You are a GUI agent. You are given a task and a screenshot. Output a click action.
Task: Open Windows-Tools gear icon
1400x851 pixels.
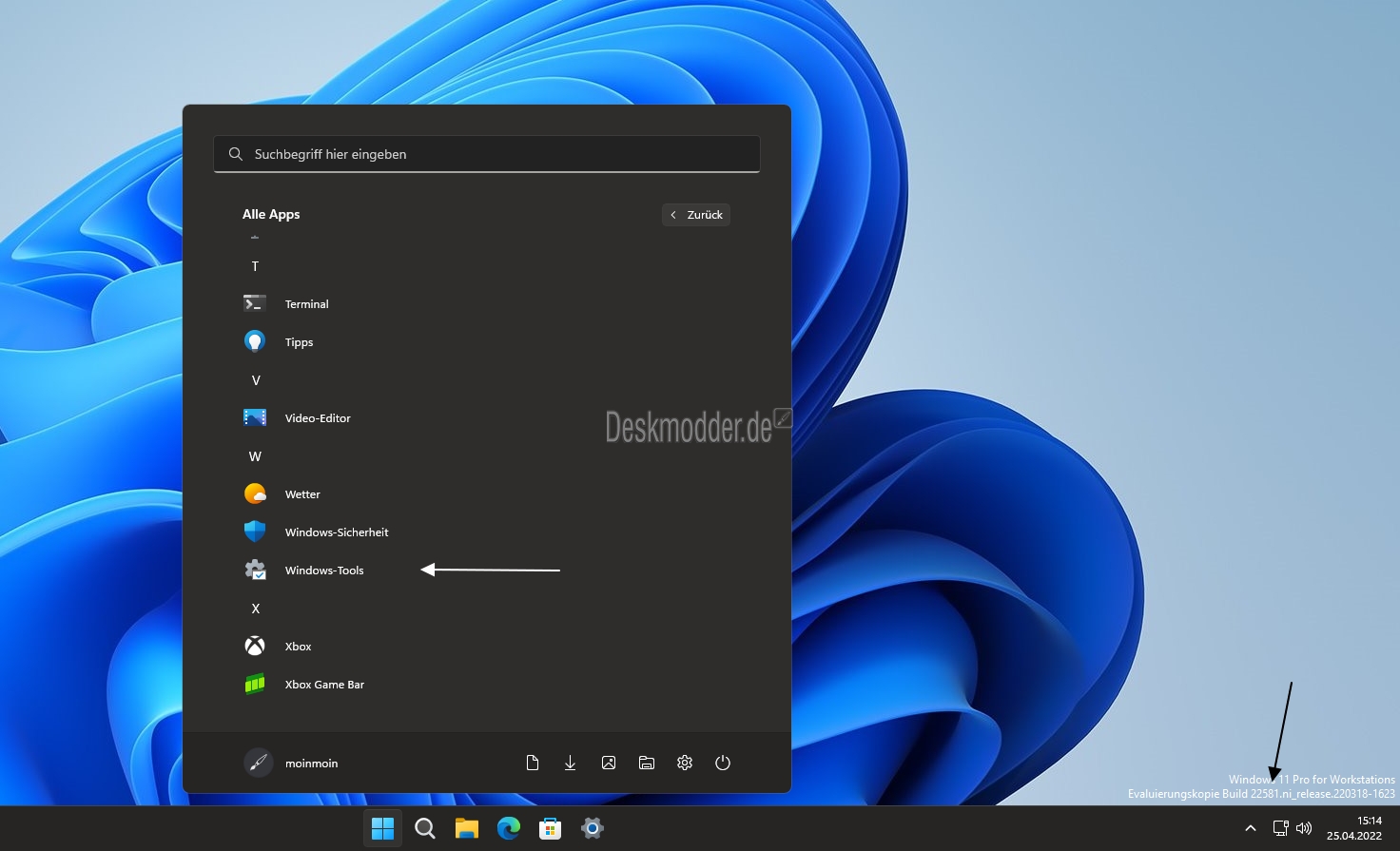pos(255,570)
